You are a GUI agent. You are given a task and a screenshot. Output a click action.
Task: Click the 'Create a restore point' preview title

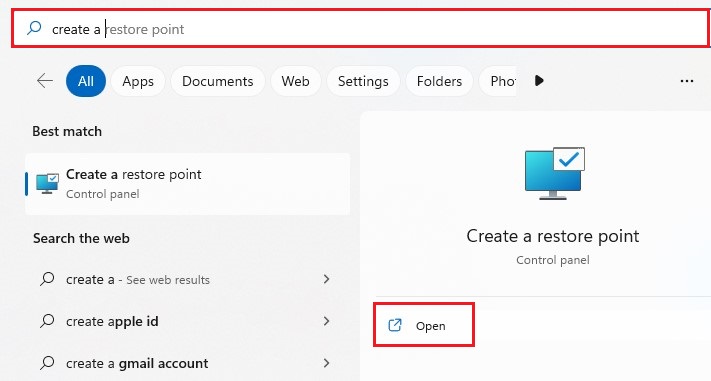tap(553, 236)
